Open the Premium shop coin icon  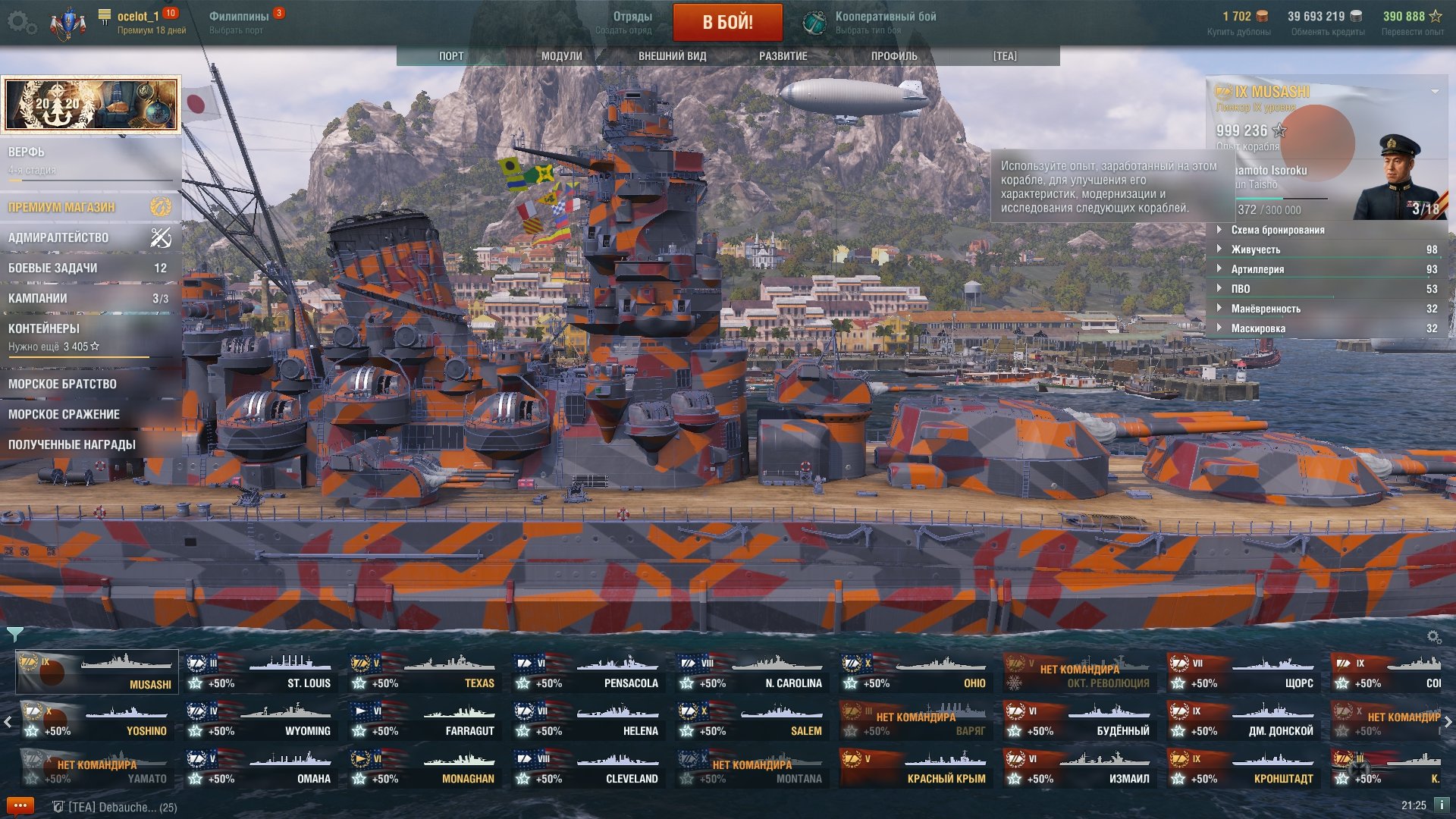(161, 206)
